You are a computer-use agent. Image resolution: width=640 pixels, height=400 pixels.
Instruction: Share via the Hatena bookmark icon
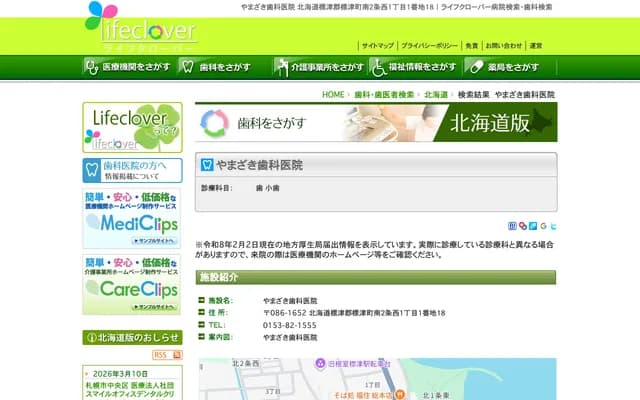coord(512,226)
